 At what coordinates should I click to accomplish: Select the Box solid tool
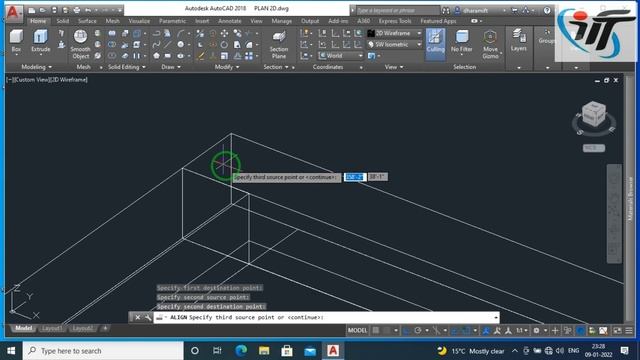coord(16,41)
